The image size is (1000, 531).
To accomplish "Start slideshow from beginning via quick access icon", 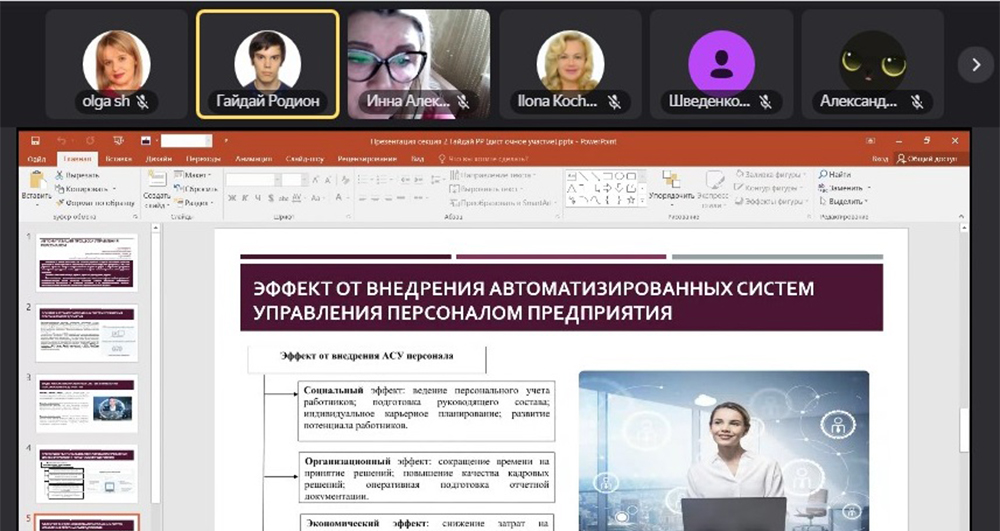I will tap(118, 141).
